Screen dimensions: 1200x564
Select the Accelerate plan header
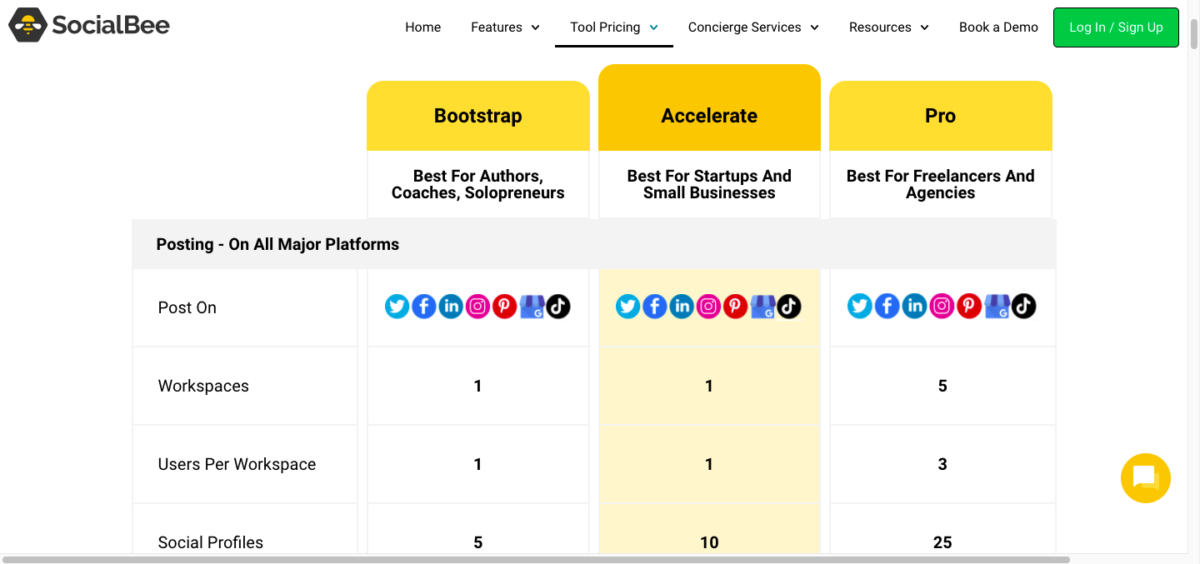[709, 116]
